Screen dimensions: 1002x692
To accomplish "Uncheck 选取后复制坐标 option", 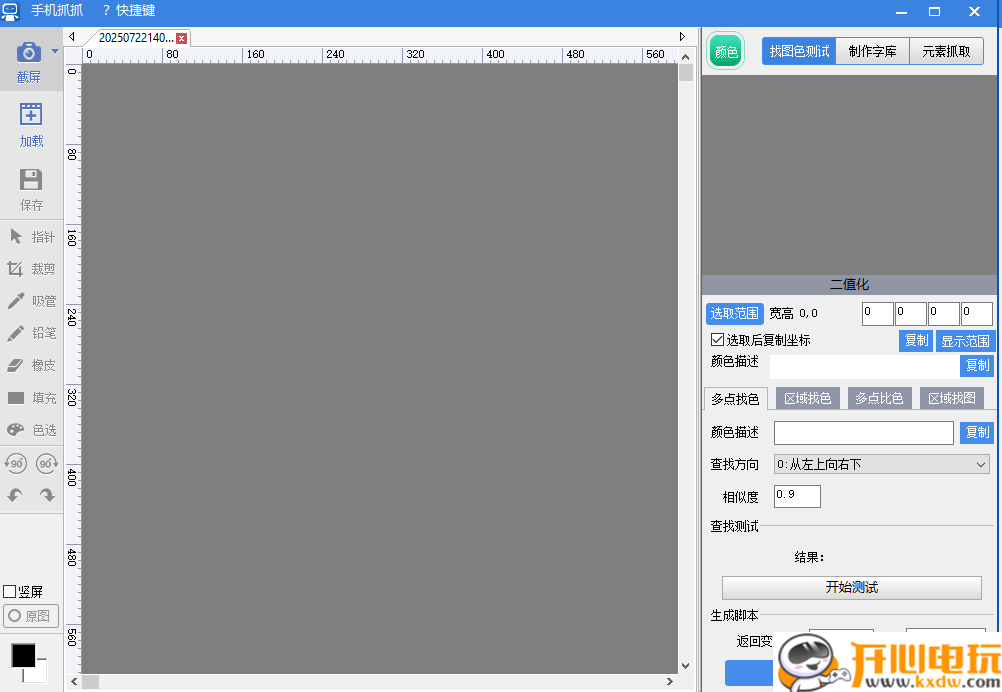I will tap(717, 340).
